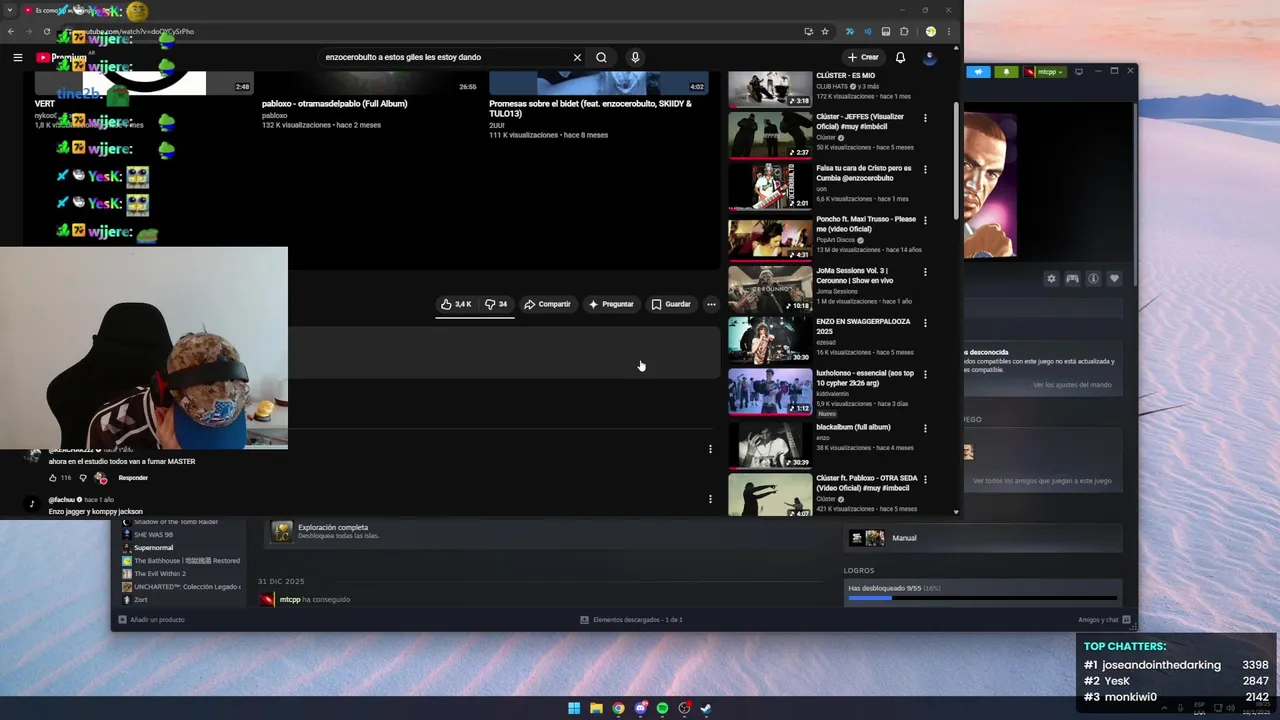
Task: Favorite the game with heart icon
Action: pyautogui.click(x=1114, y=279)
